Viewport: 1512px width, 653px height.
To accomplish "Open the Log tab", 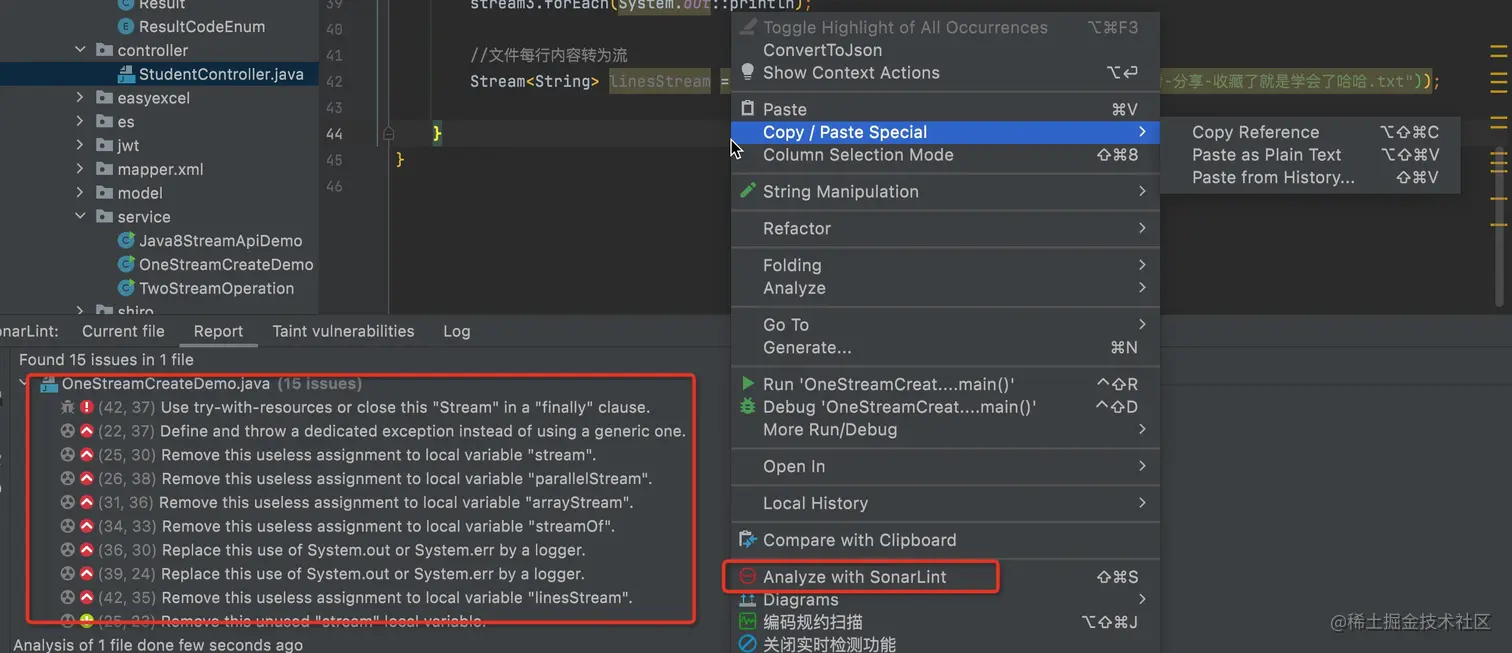I will [456, 331].
